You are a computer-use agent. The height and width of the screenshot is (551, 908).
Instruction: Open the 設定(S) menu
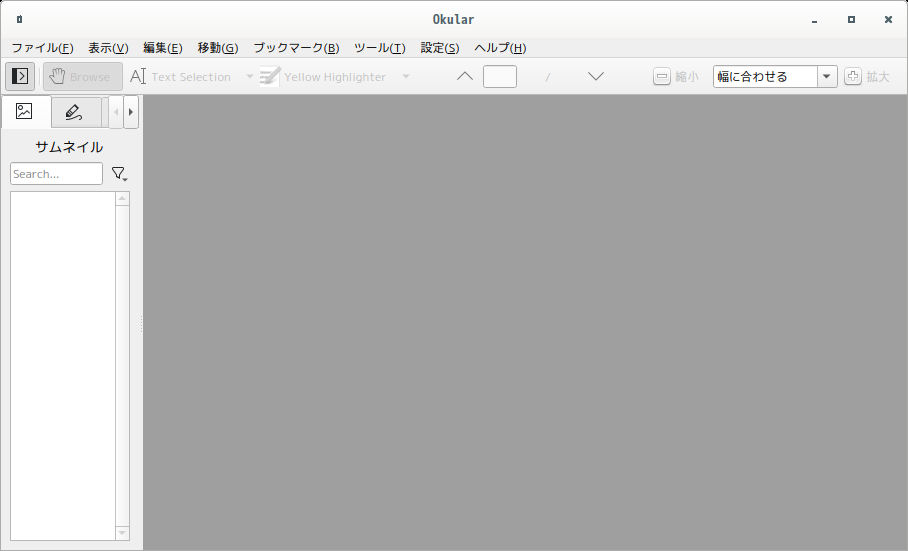[x=440, y=48]
